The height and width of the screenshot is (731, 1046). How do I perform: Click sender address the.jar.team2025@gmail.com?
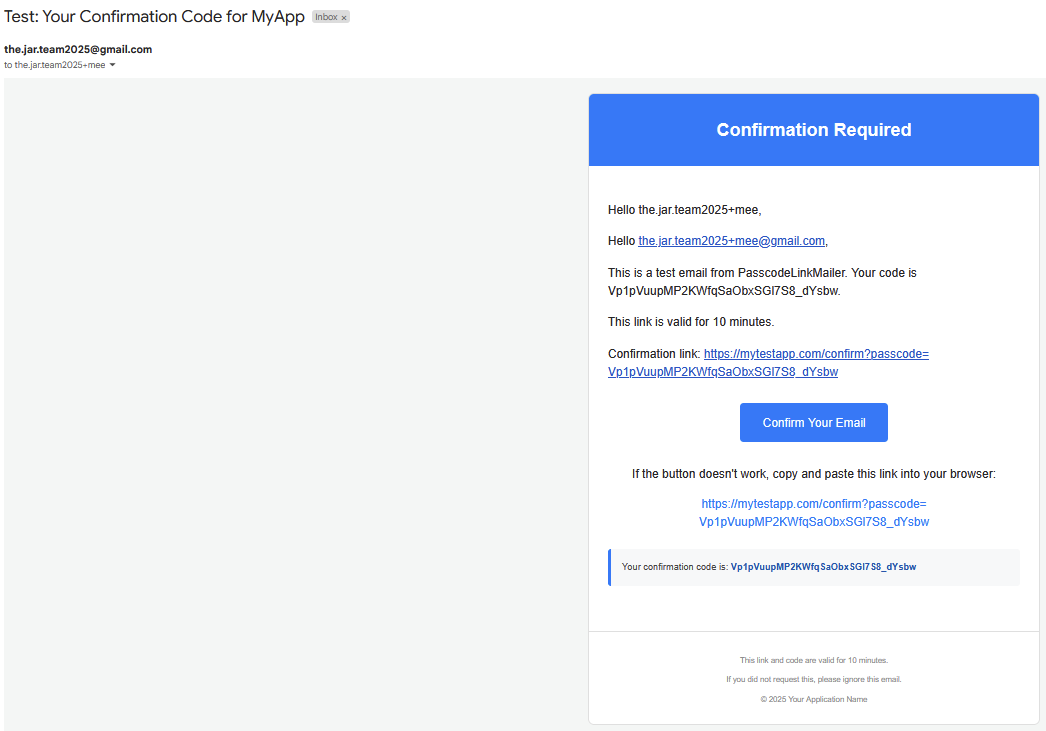pos(78,49)
